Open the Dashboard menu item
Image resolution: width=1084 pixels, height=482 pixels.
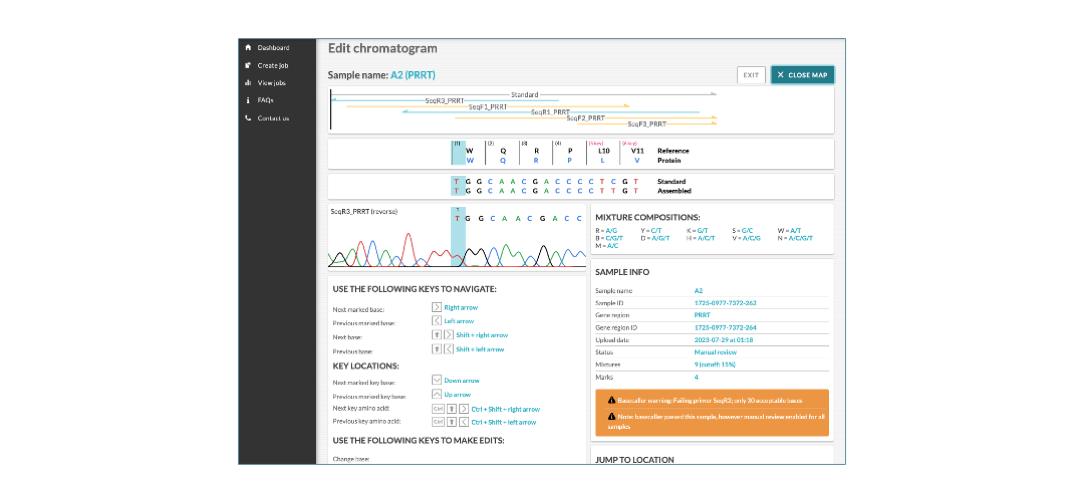[273, 48]
